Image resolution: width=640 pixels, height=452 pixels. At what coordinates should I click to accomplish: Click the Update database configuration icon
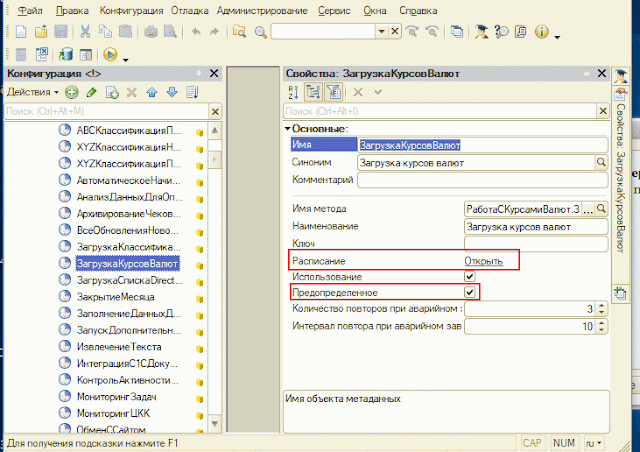tap(66, 54)
